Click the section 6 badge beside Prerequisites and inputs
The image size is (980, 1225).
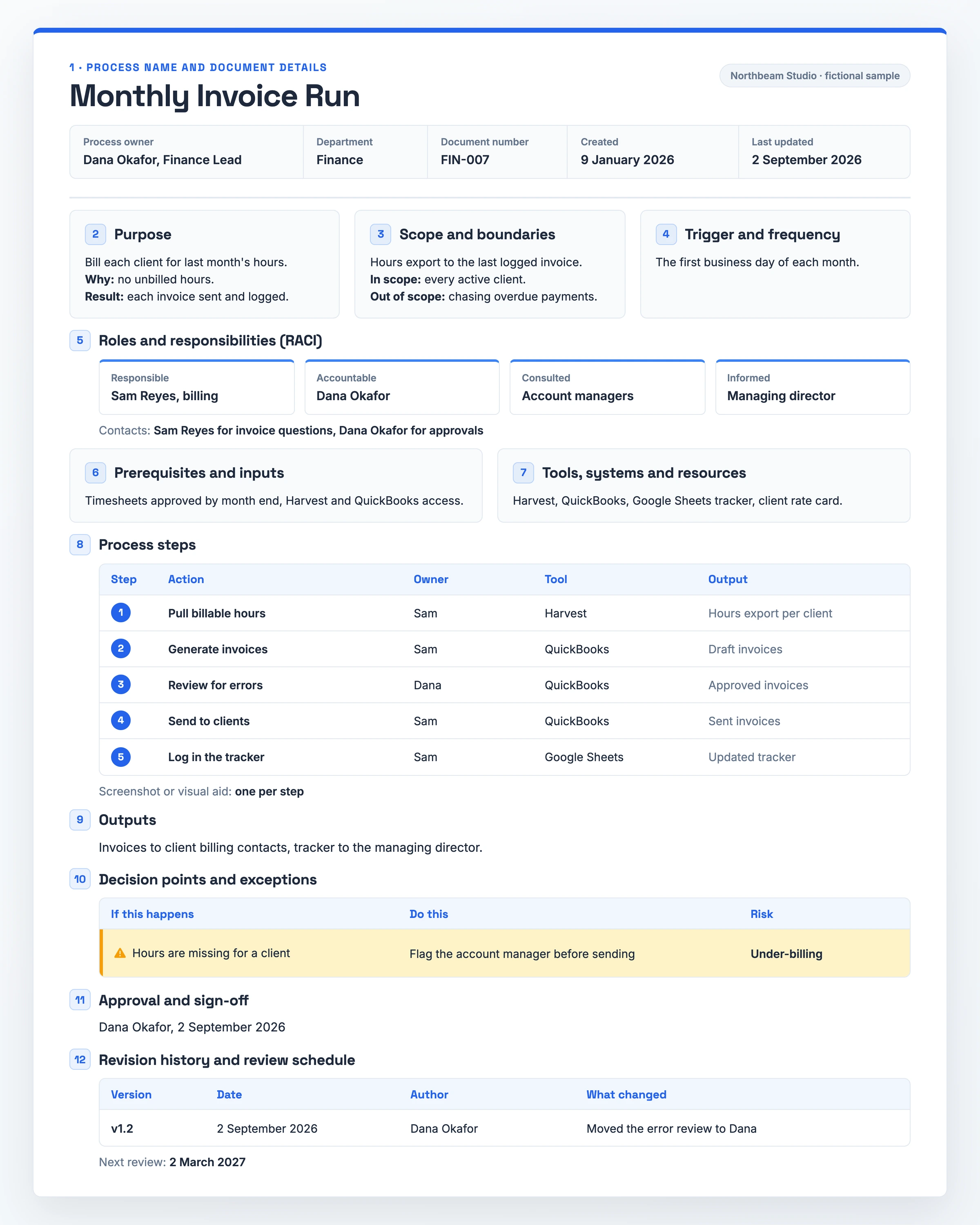point(96,473)
